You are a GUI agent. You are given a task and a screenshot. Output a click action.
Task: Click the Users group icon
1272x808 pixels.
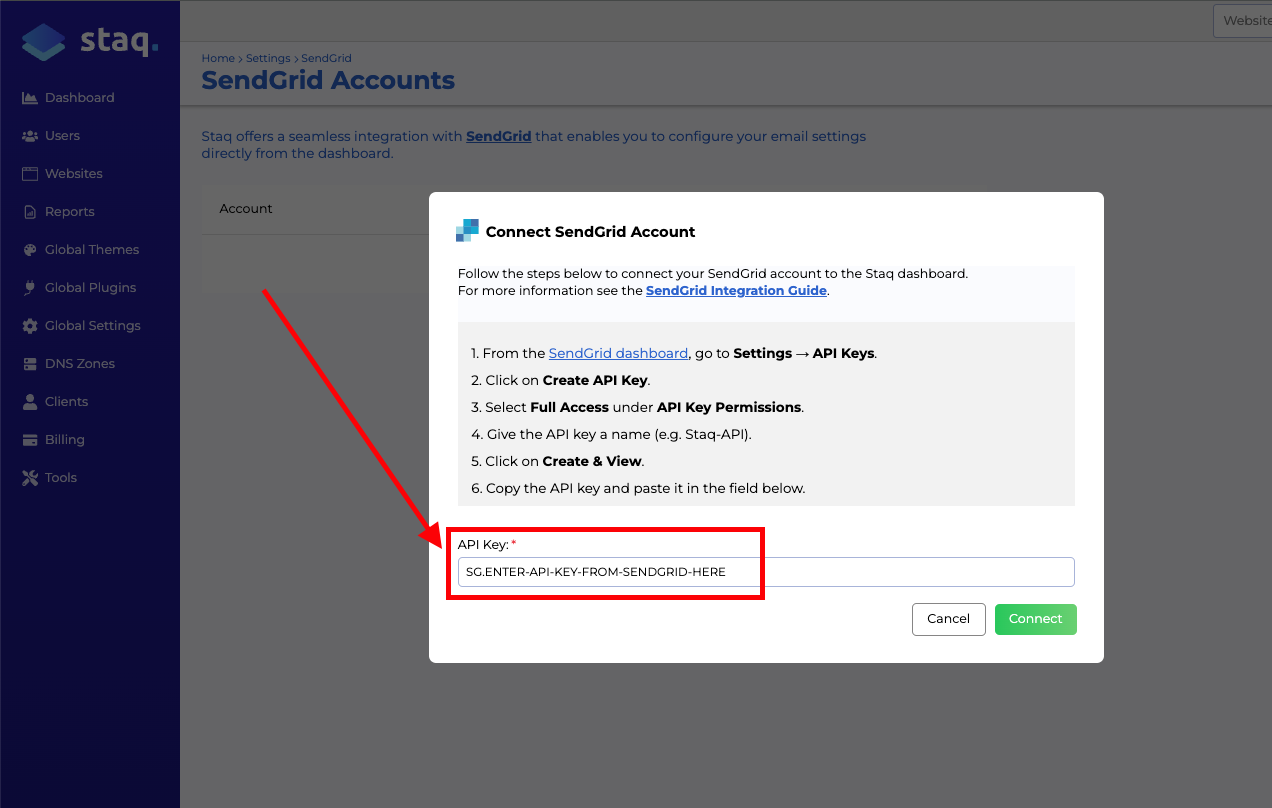pos(30,136)
